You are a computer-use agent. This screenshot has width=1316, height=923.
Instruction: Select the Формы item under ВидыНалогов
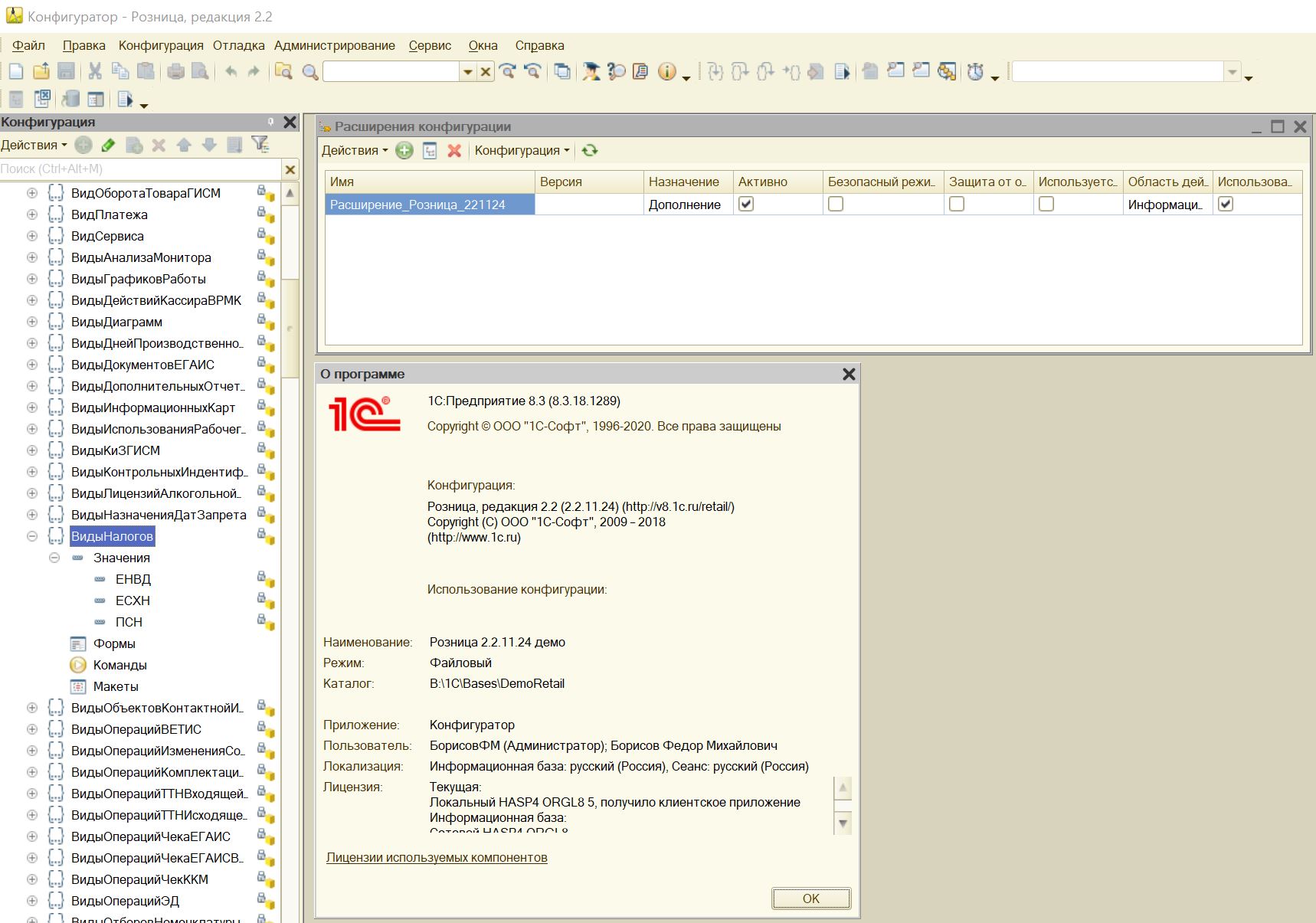[114, 643]
